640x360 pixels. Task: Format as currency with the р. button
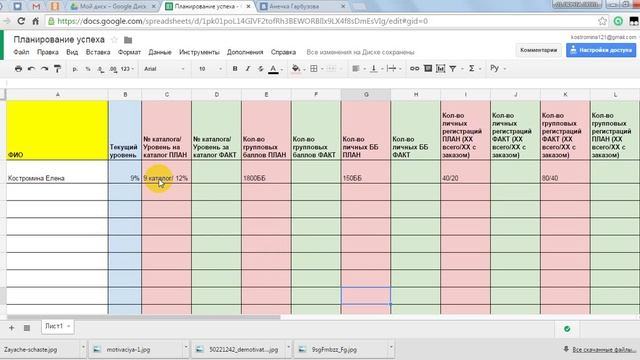coord(75,69)
